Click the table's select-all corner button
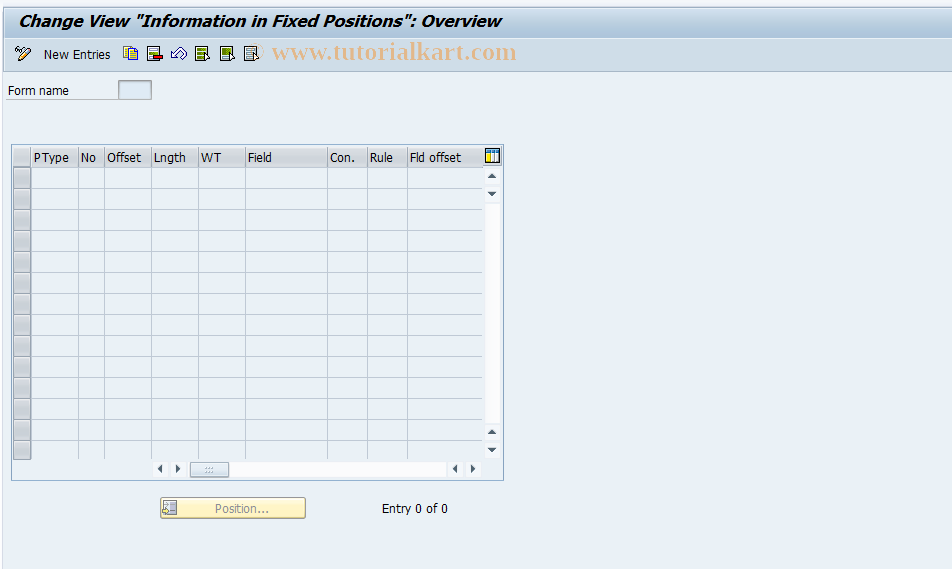952x569 pixels. 22,157
